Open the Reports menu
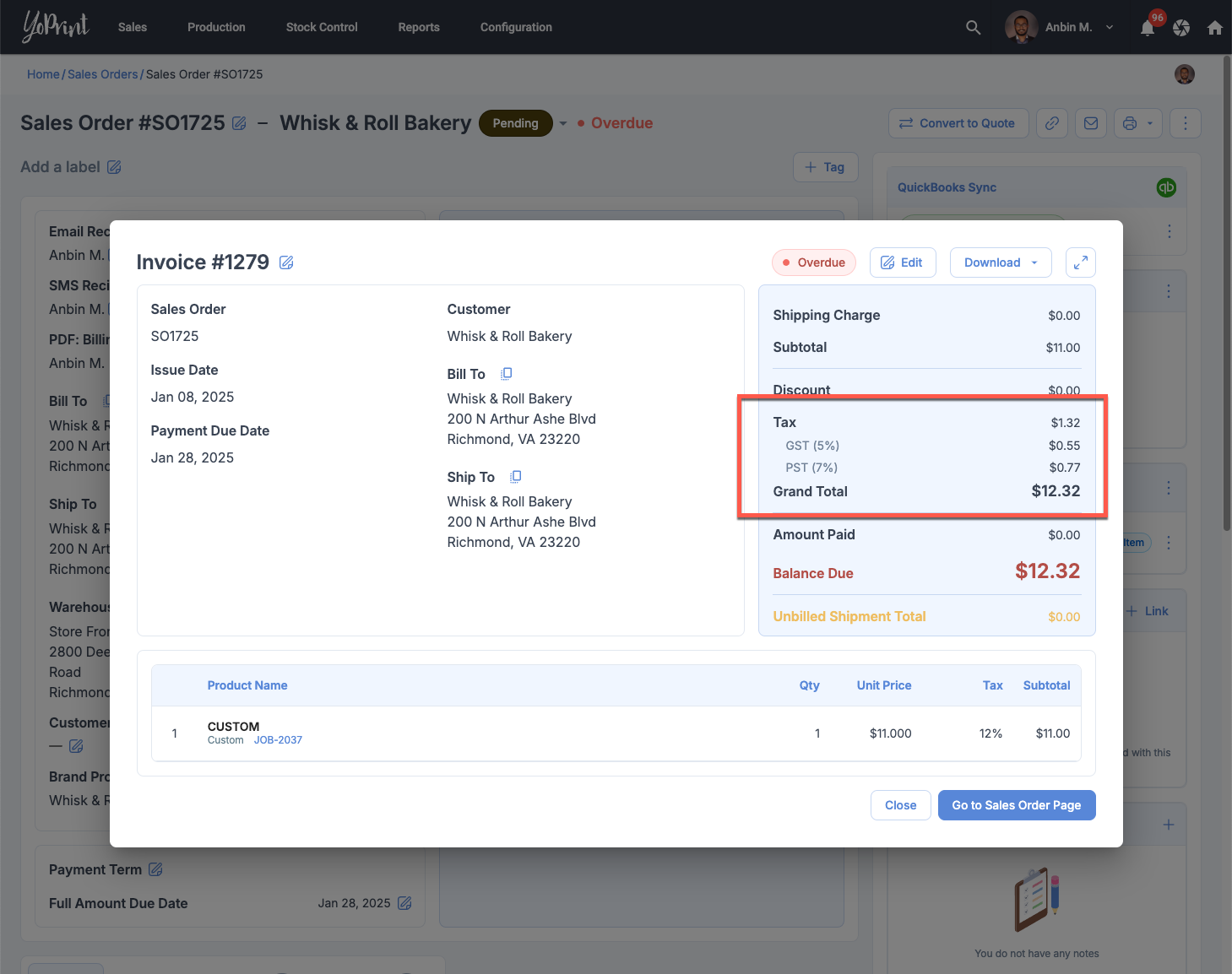1232x974 pixels. pyautogui.click(x=419, y=27)
